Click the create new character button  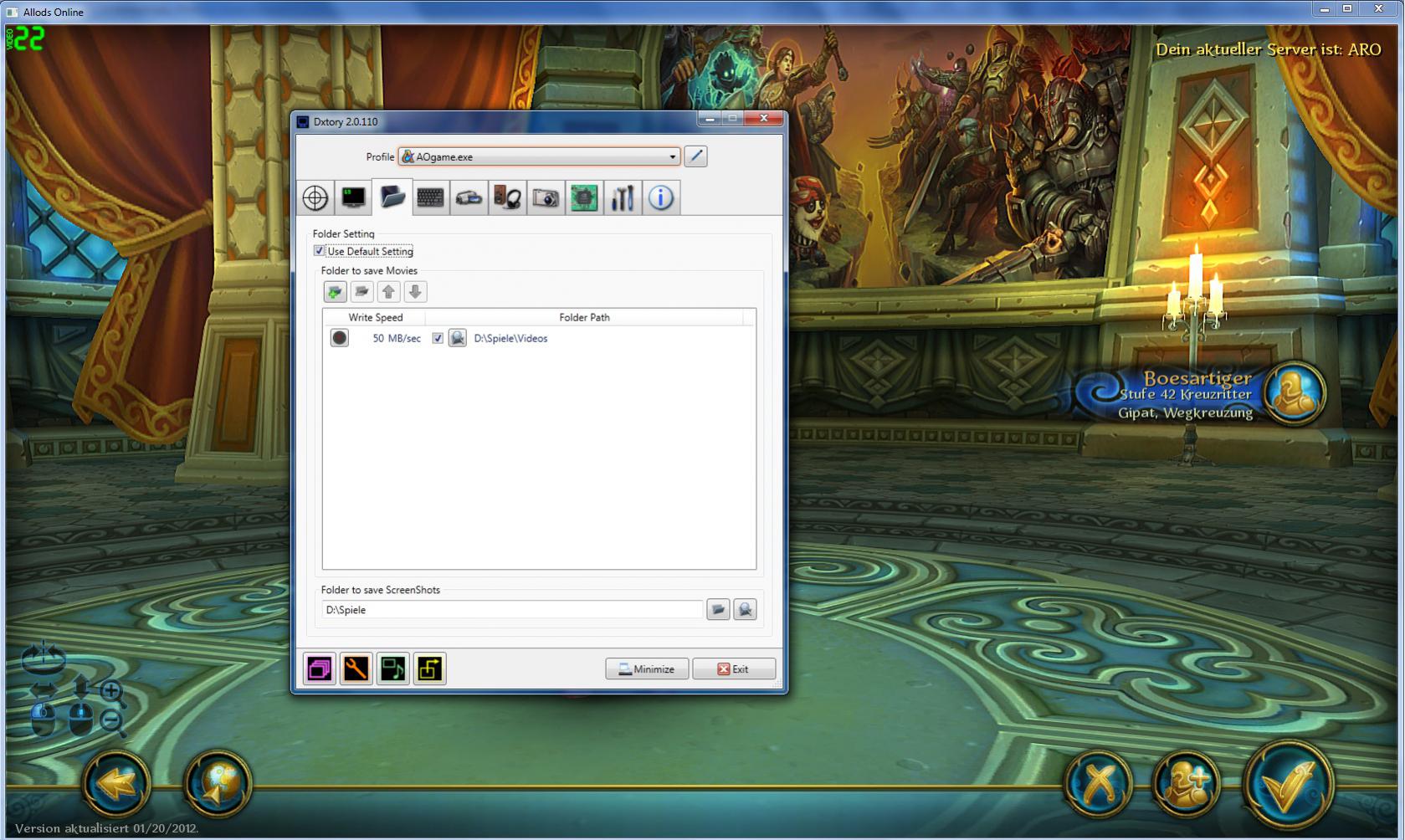[x=1186, y=785]
